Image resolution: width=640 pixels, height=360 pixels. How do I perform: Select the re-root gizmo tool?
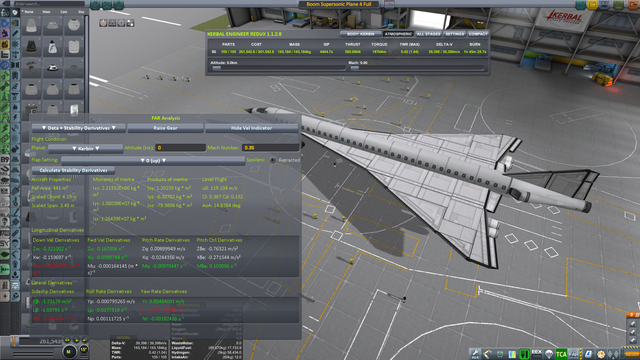click(130, 23)
